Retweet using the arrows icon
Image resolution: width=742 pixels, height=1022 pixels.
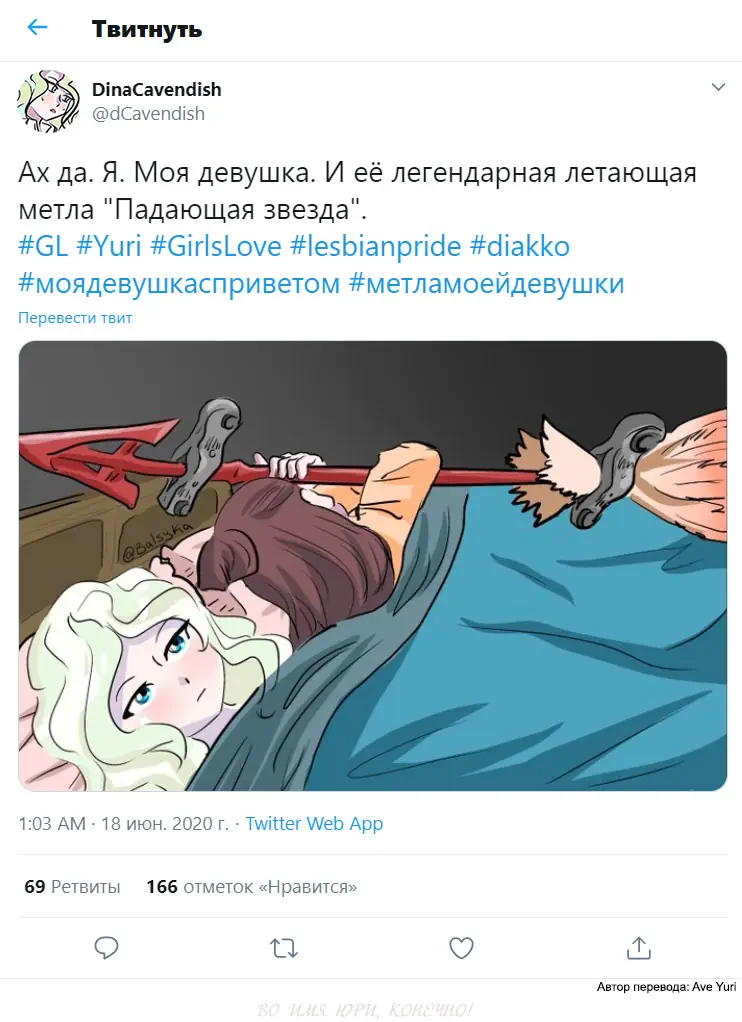(x=284, y=948)
